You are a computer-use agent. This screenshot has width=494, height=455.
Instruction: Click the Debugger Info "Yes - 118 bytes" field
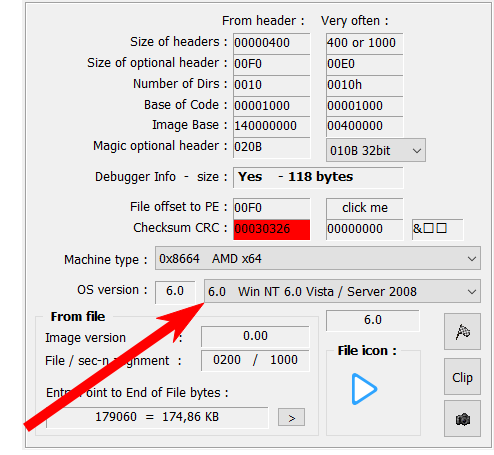click(318, 177)
